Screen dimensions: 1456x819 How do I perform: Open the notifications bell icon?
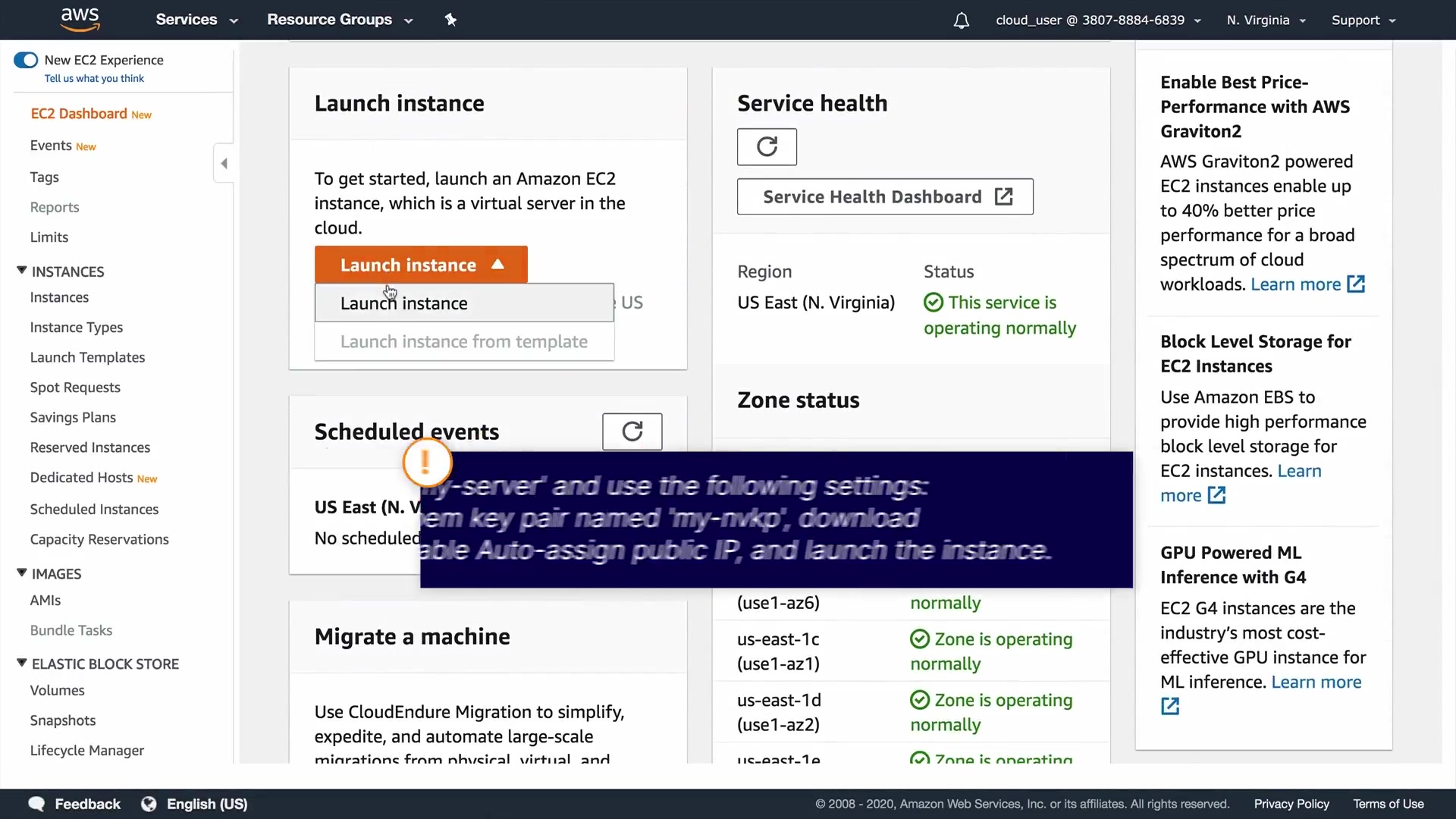(x=961, y=20)
